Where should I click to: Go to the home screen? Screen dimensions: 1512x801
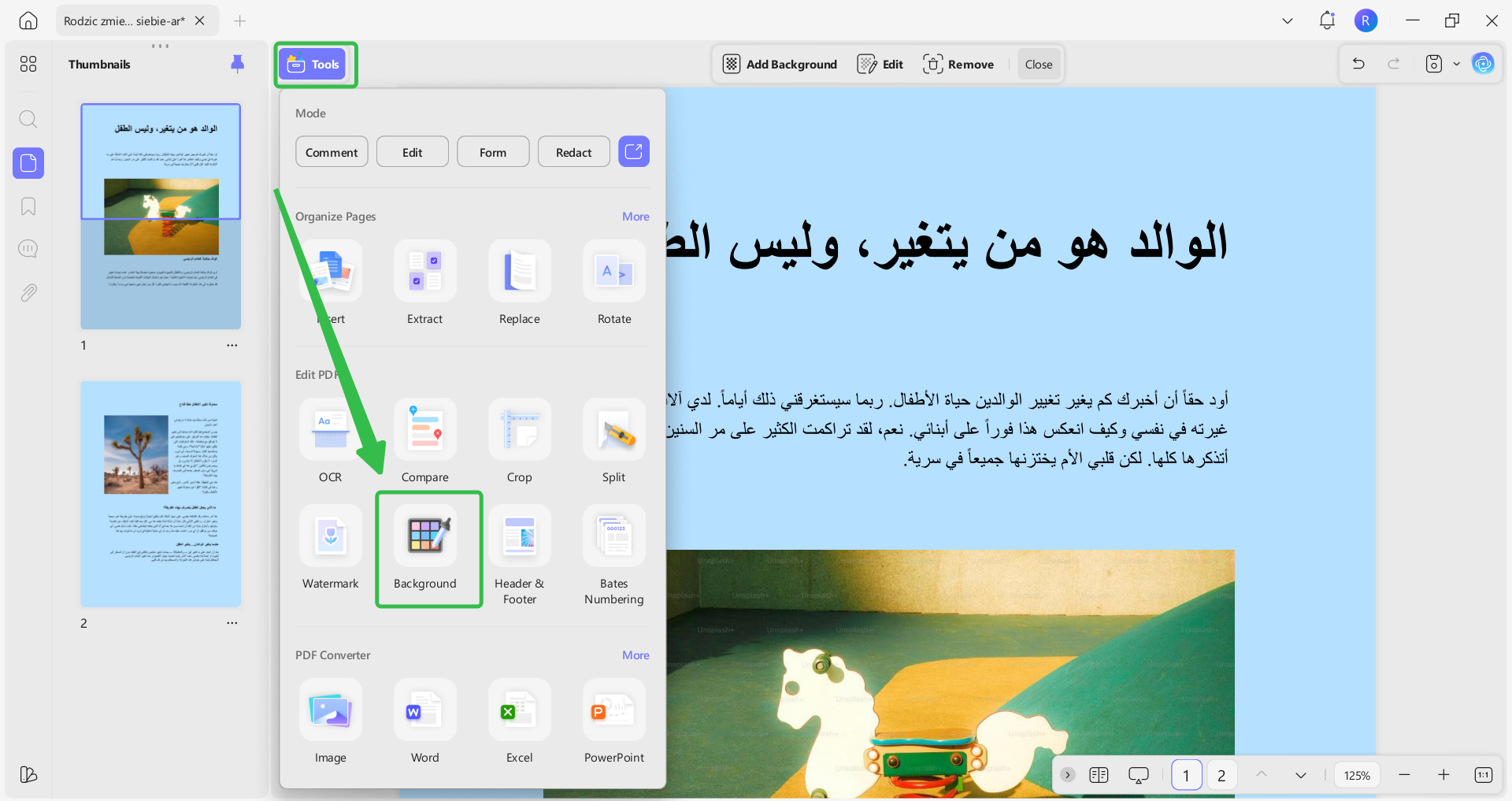click(28, 20)
